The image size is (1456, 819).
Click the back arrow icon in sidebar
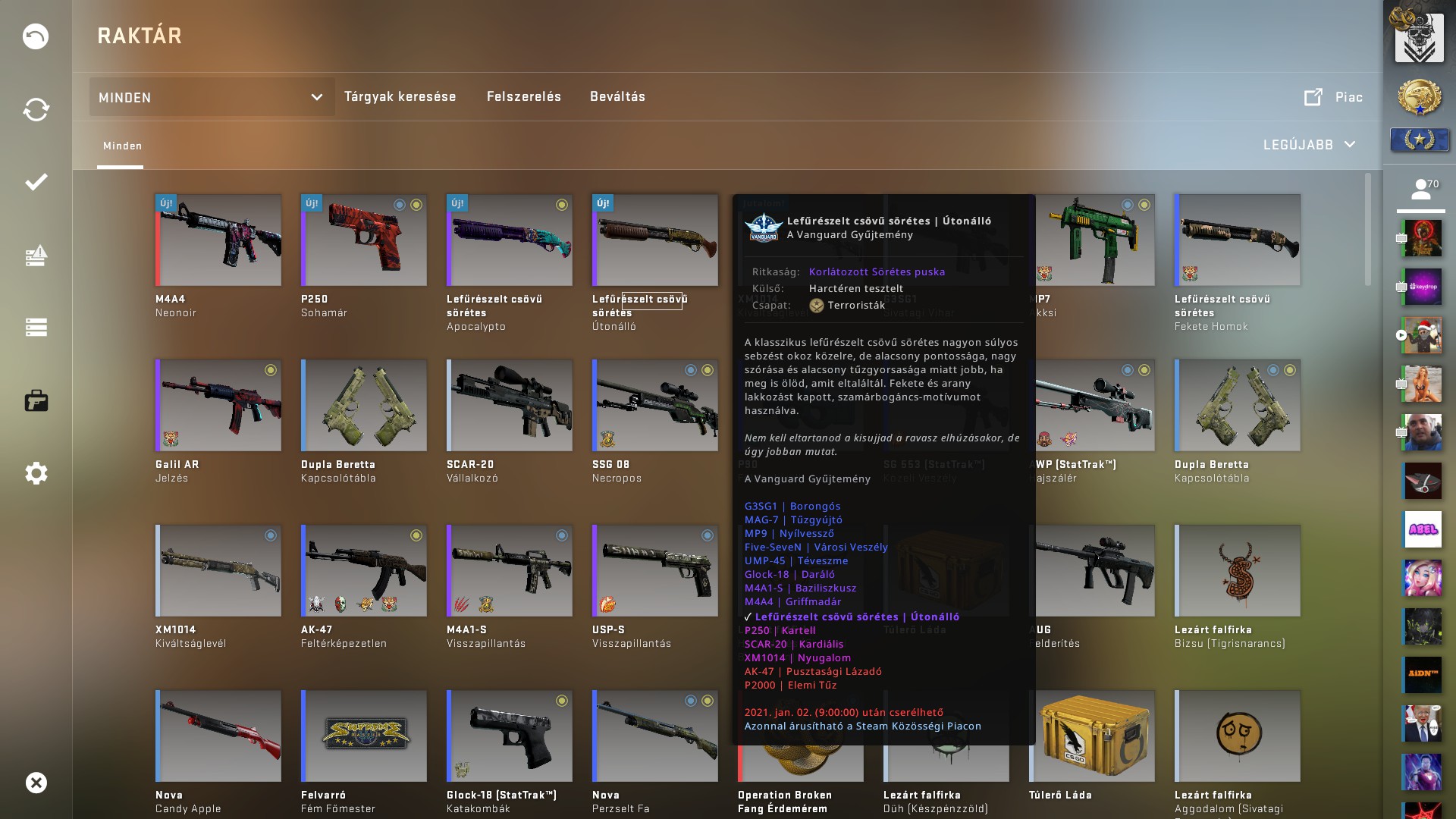pyautogui.click(x=36, y=36)
